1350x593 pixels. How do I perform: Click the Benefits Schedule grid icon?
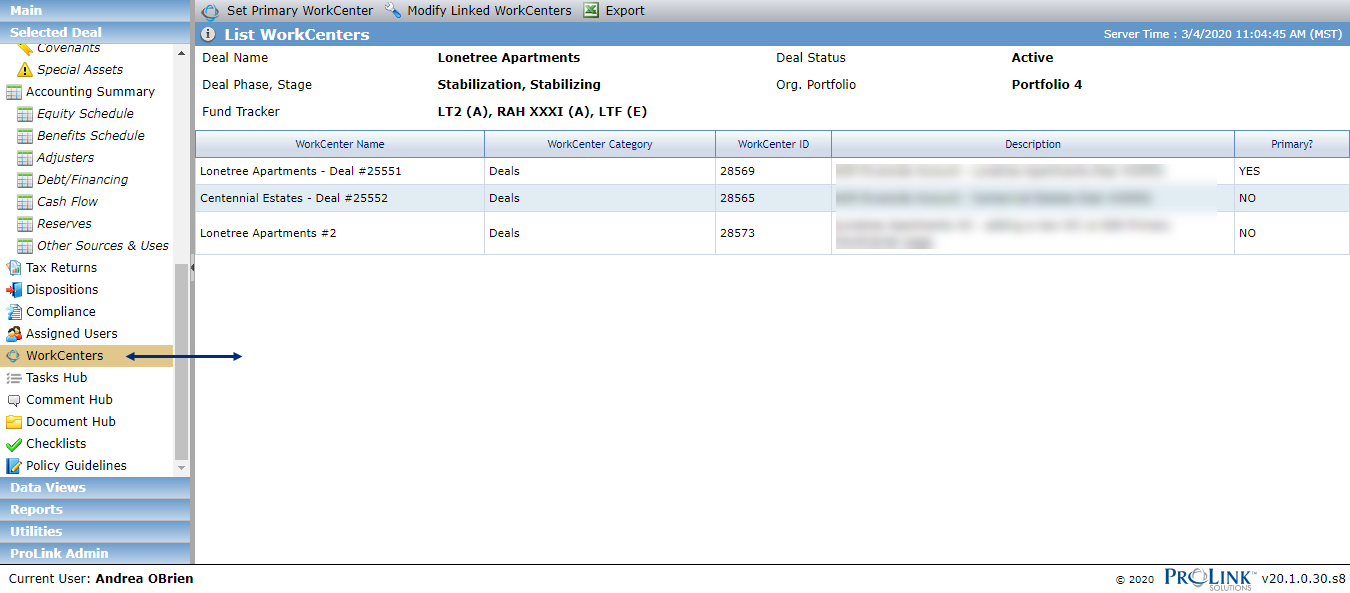coord(25,136)
